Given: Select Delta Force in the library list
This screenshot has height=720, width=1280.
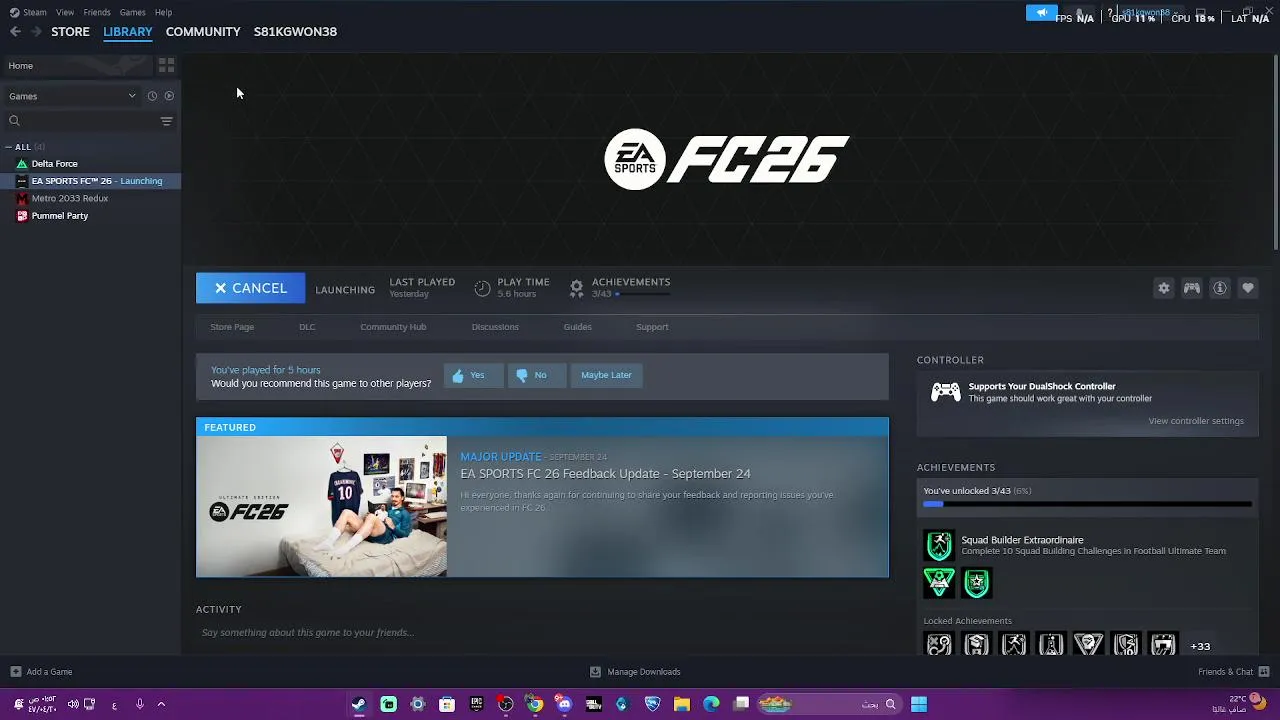Looking at the screenshot, I should 54,164.
